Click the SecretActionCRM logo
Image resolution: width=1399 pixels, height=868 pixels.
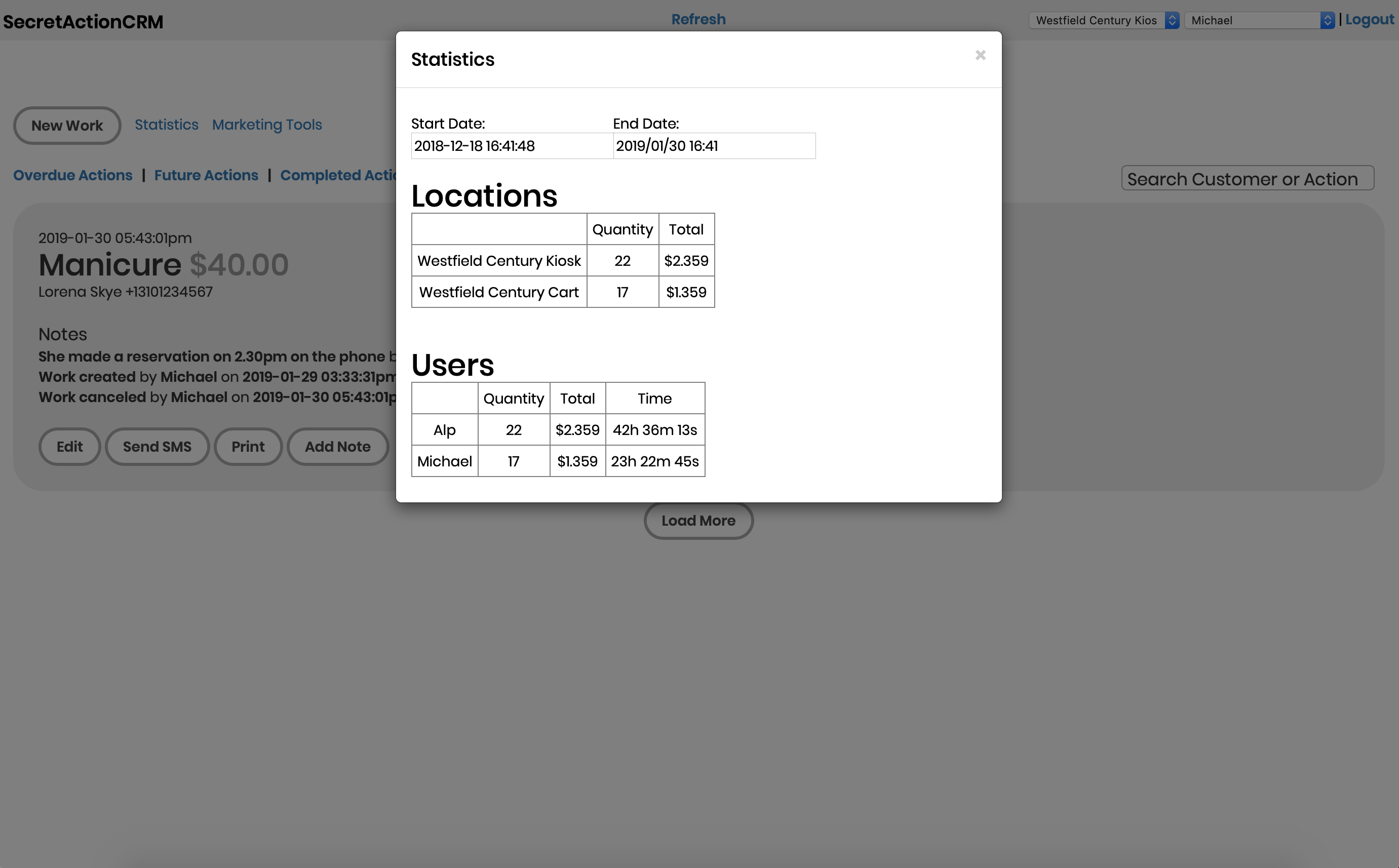point(83,21)
